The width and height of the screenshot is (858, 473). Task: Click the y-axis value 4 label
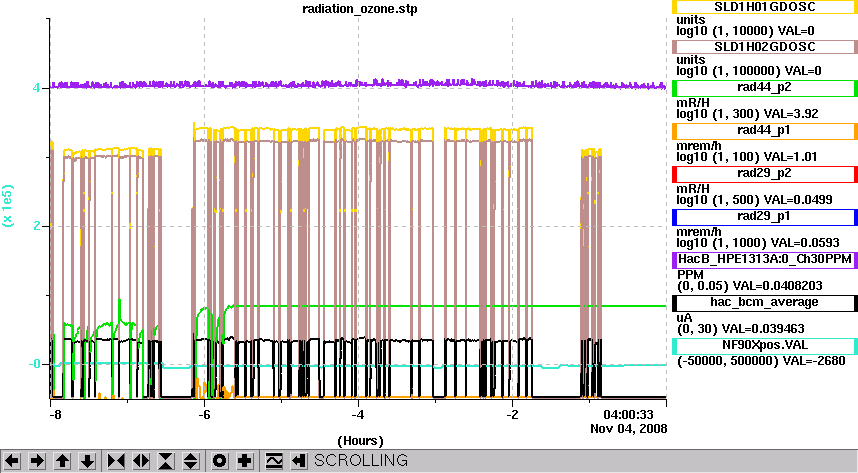click(36, 88)
